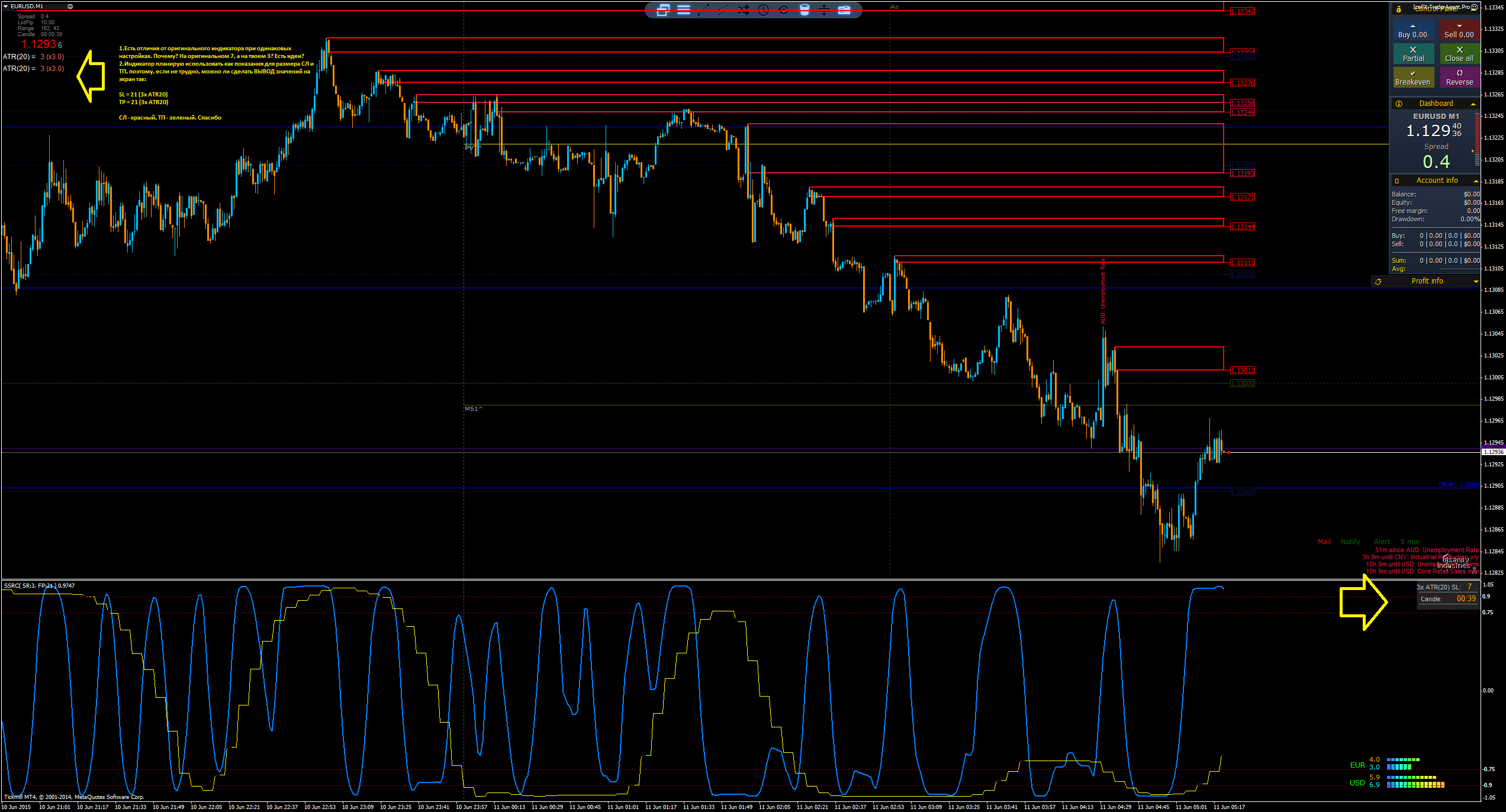1506x812 pixels.
Task: Click the AUD Unemployment Rate vertical news marker
Action: click(x=1103, y=291)
